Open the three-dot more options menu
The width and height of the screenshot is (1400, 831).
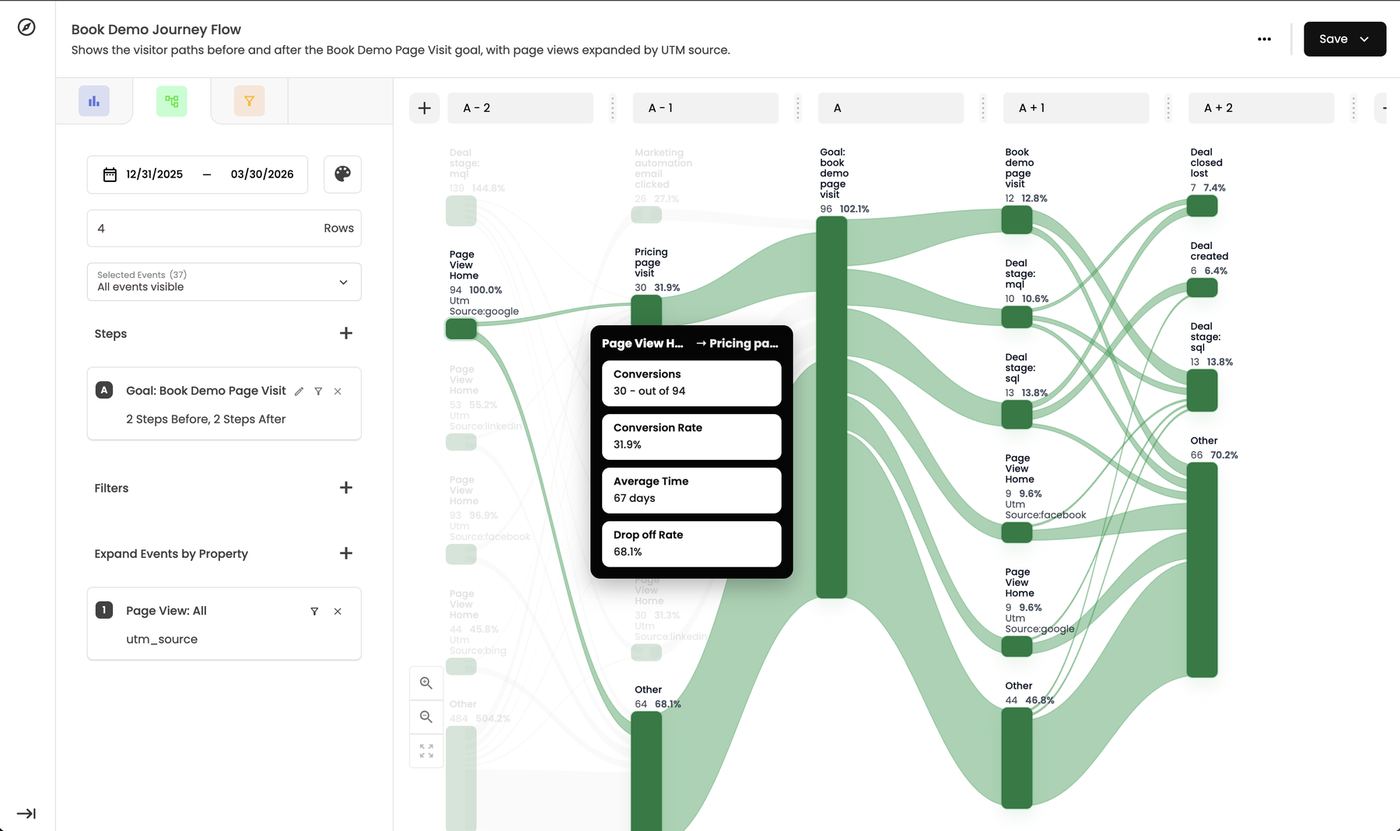[x=1264, y=39]
